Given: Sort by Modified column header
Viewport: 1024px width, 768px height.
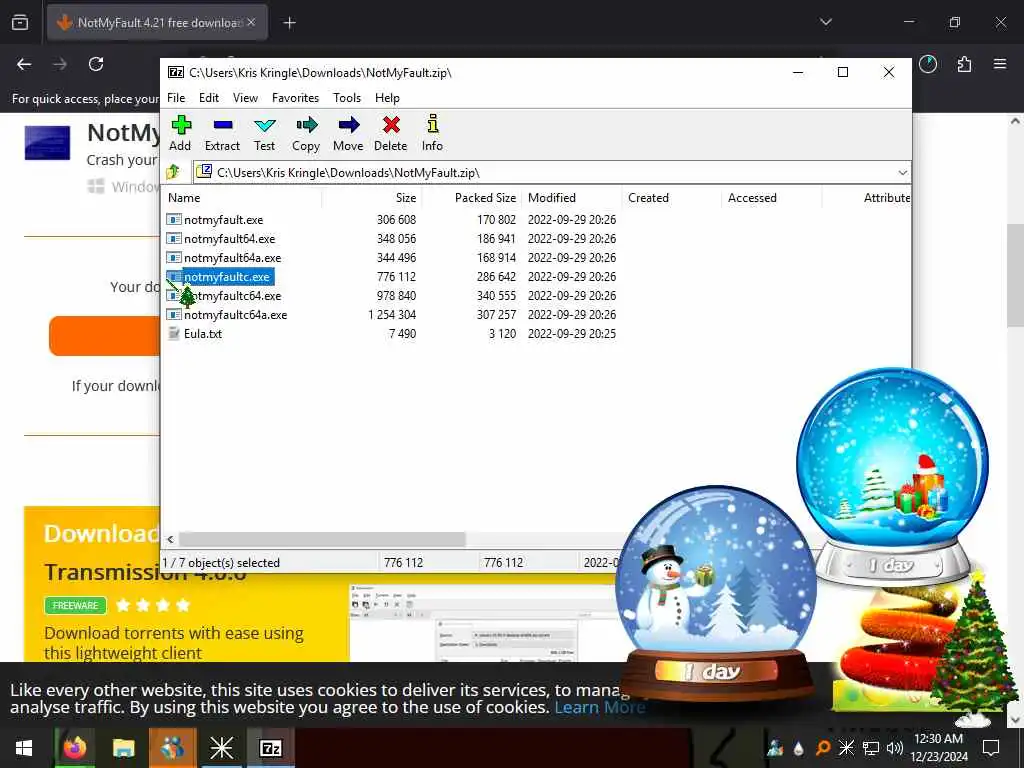Looking at the screenshot, I should pyautogui.click(x=572, y=198).
